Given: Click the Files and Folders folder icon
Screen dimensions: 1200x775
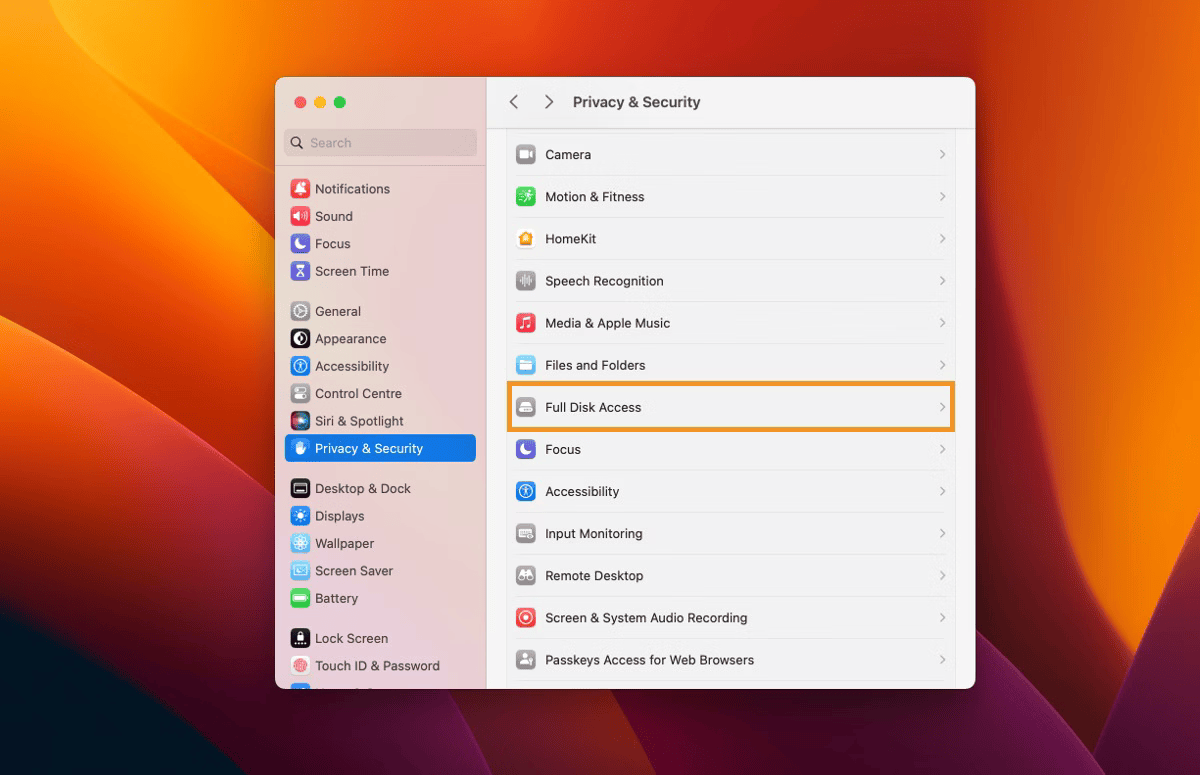Looking at the screenshot, I should pos(526,365).
